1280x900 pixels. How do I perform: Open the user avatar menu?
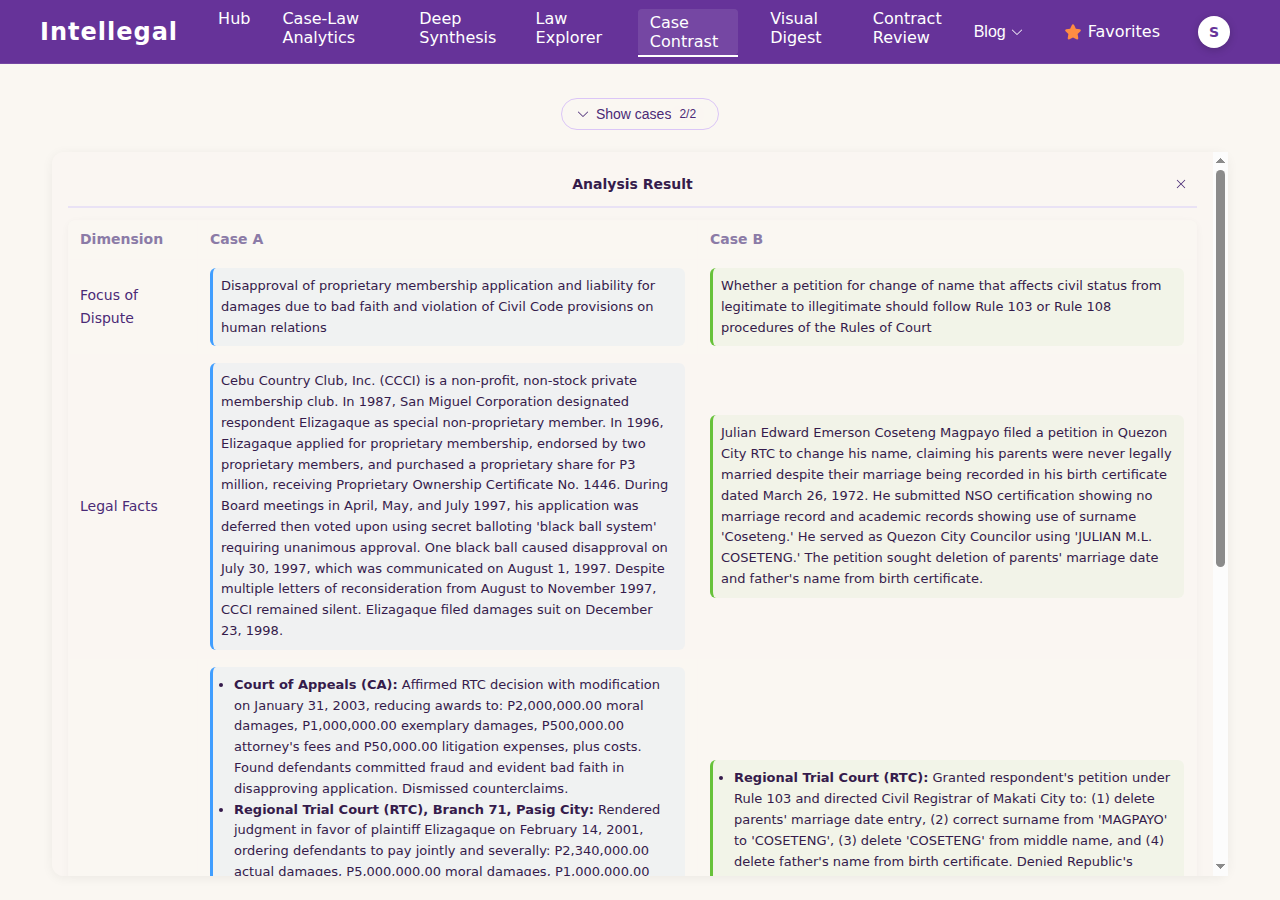[x=1214, y=32]
